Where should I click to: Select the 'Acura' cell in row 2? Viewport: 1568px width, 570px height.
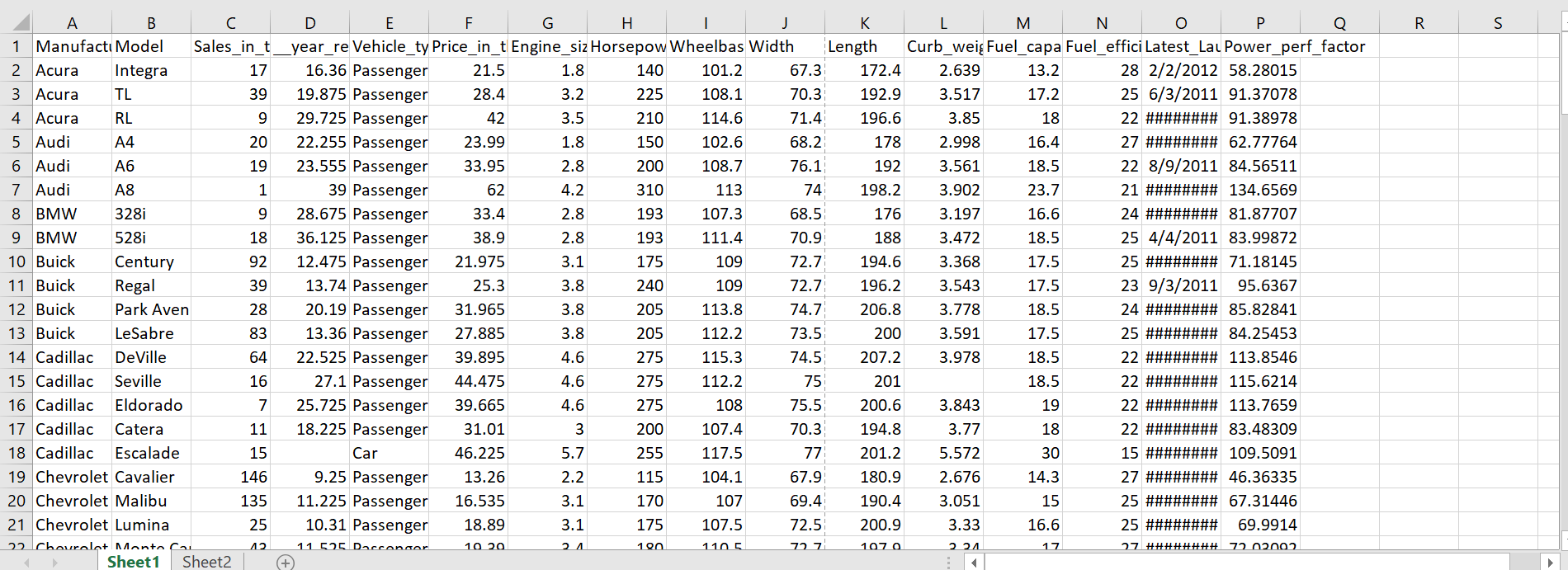click(x=72, y=70)
